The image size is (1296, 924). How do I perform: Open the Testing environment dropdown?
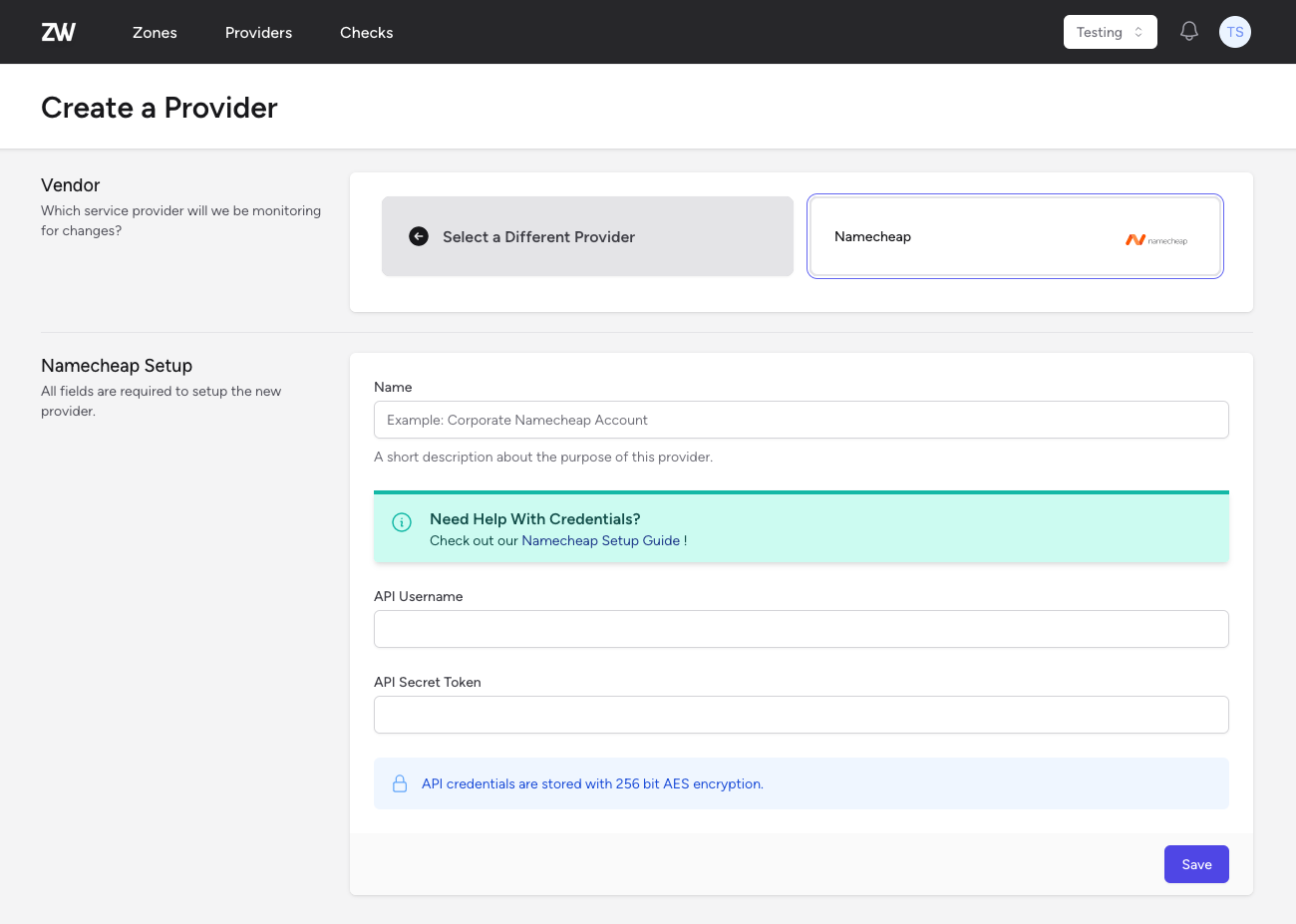click(x=1110, y=31)
